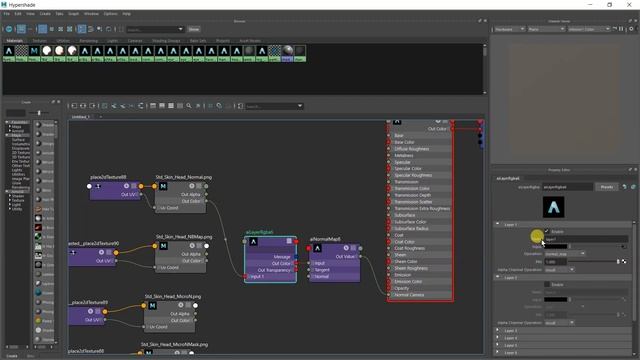
Task: Rearrange the graph layout
Action: (x=140, y=106)
